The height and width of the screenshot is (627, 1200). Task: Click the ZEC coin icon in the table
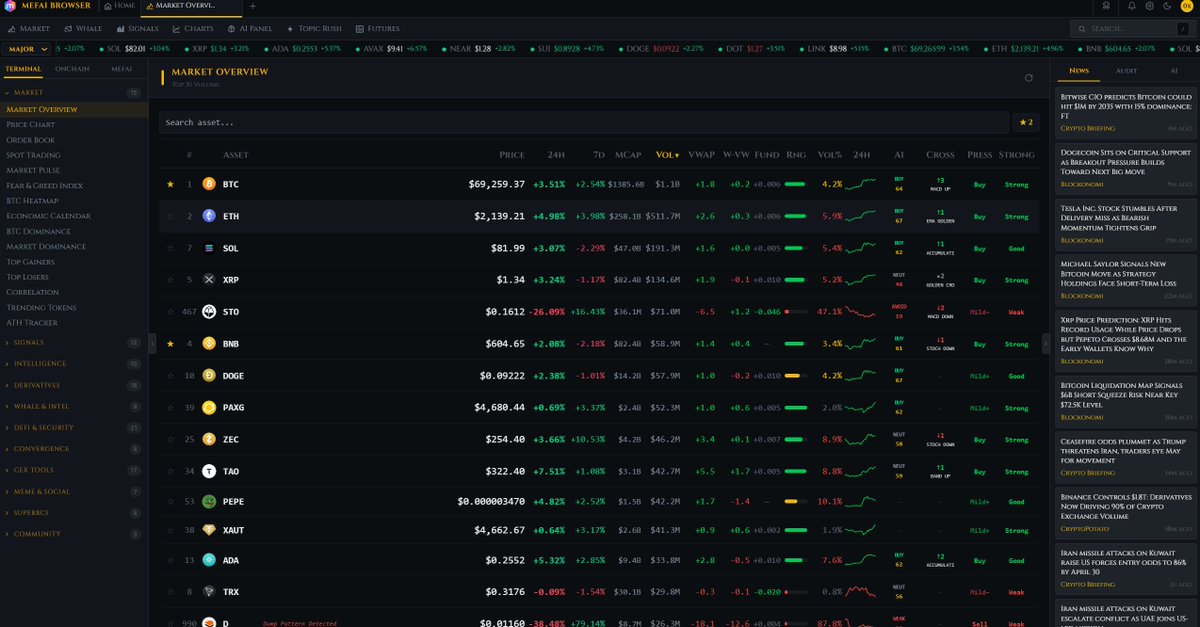coord(209,439)
